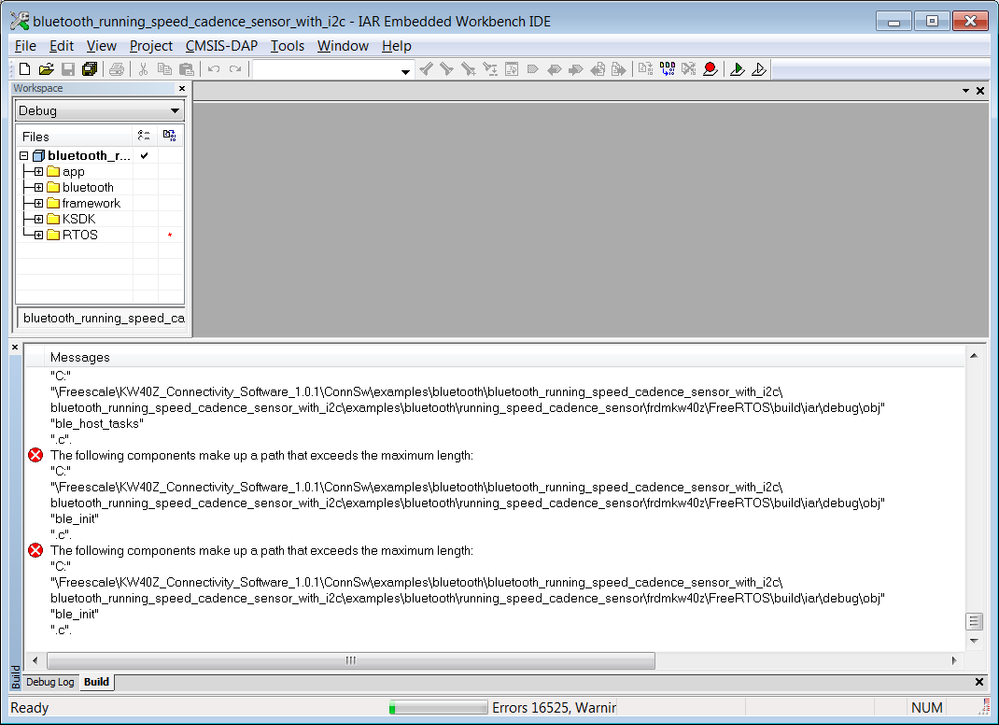Click the Find Previous toolbar icon
The image size is (999, 725).
point(426,69)
